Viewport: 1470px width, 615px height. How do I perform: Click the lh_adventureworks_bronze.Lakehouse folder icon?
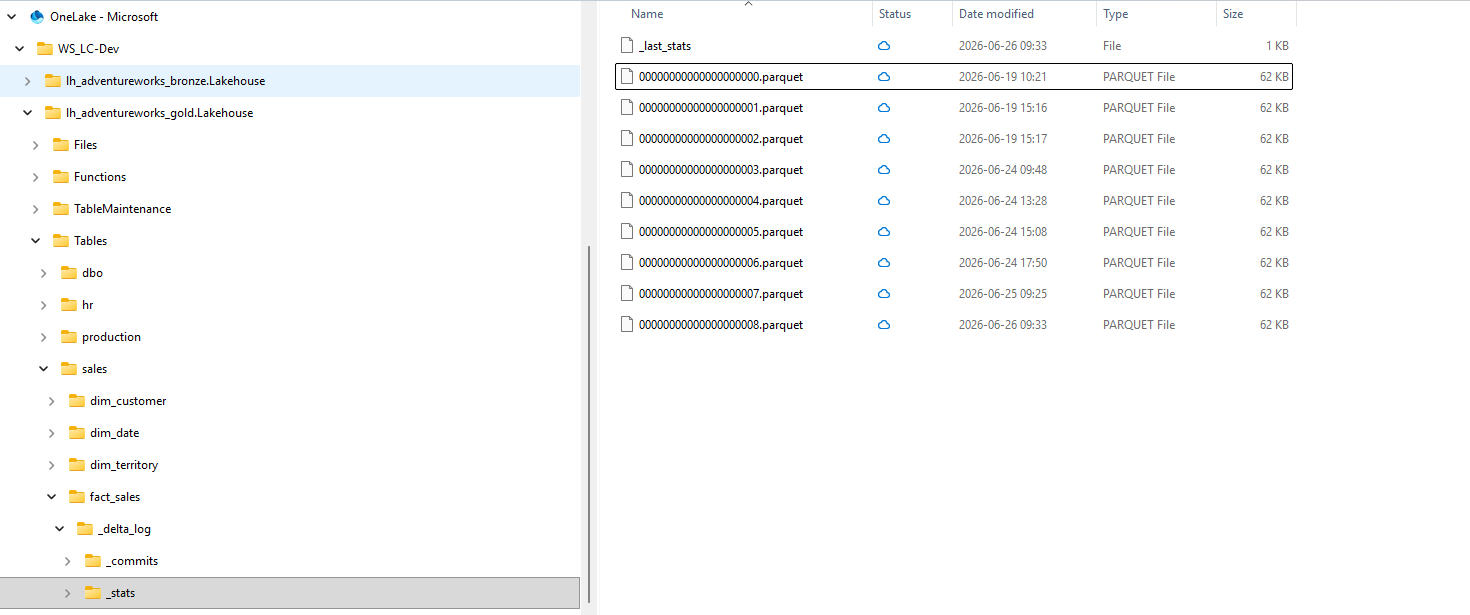53,81
